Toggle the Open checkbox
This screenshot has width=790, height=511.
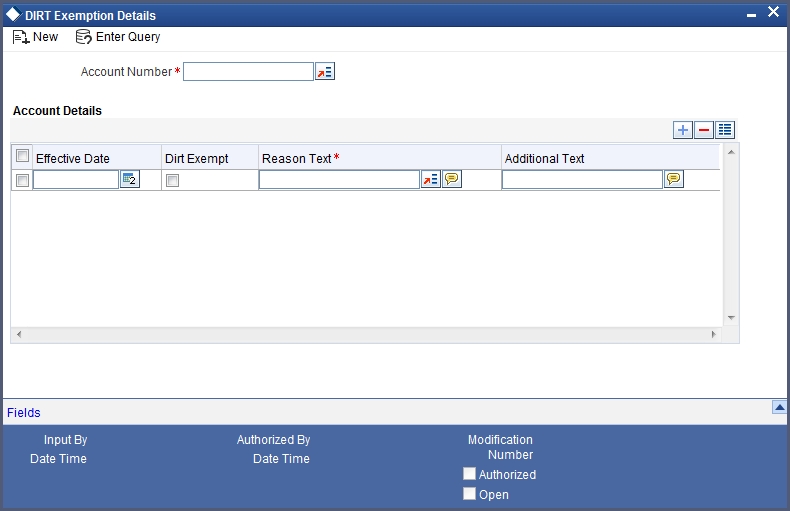coord(470,494)
